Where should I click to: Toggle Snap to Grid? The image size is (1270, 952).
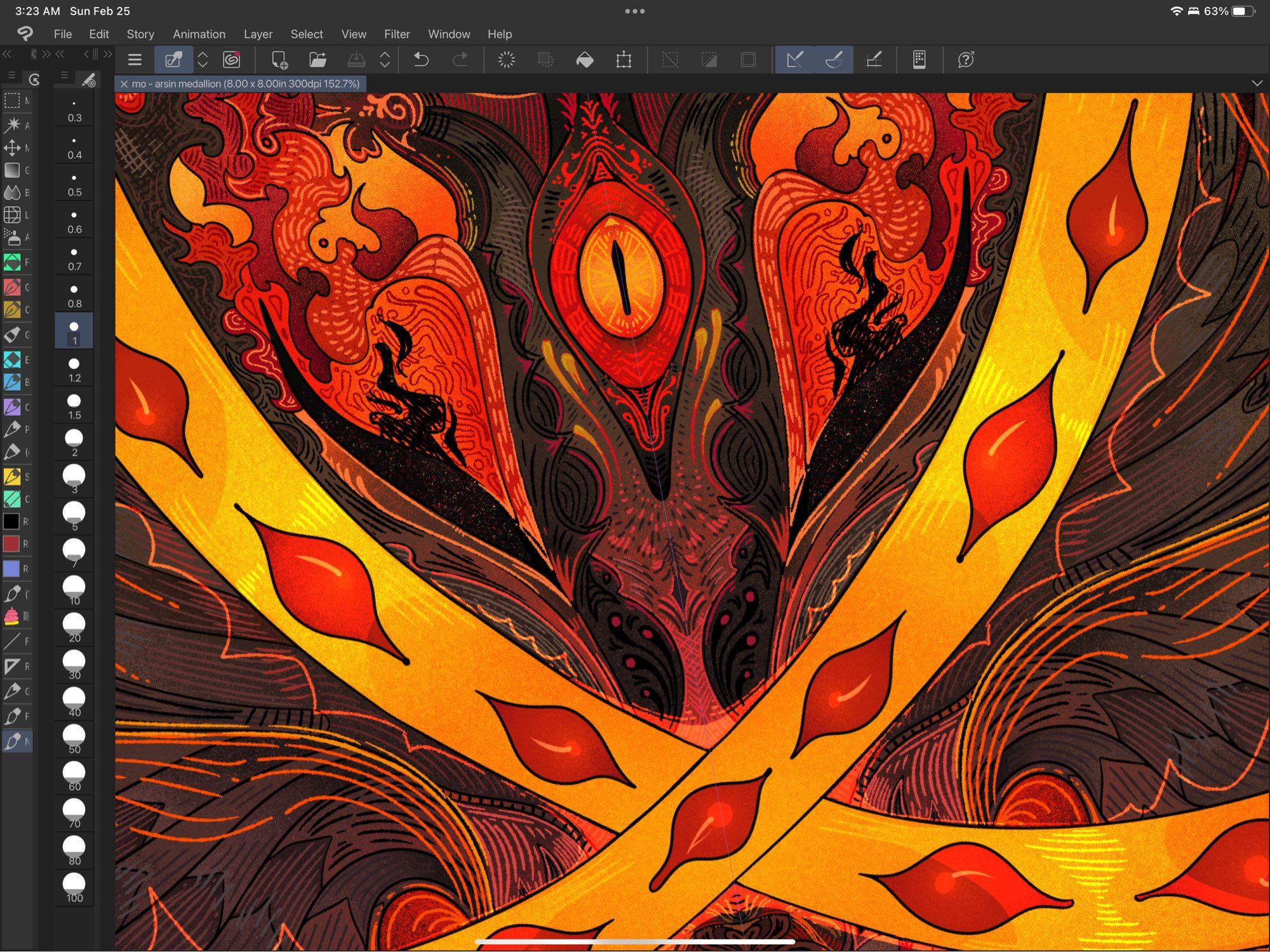(874, 60)
